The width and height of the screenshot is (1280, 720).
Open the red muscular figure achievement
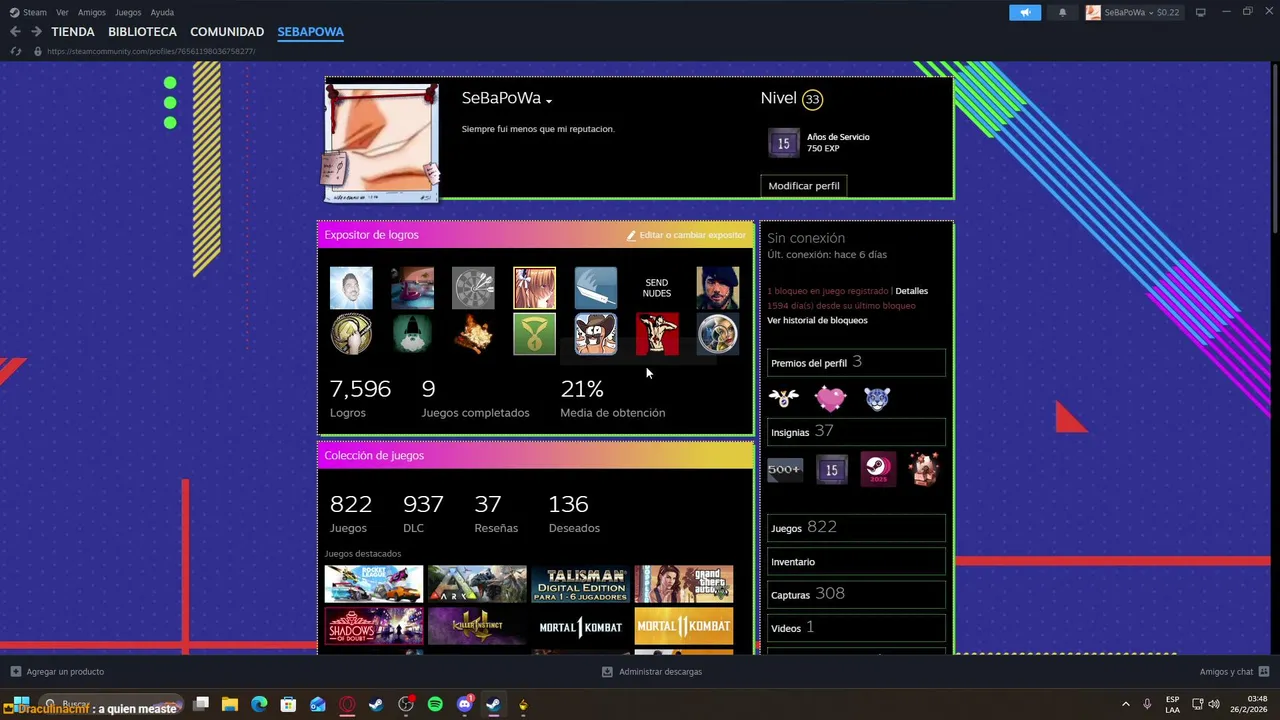(x=657, y=334)
